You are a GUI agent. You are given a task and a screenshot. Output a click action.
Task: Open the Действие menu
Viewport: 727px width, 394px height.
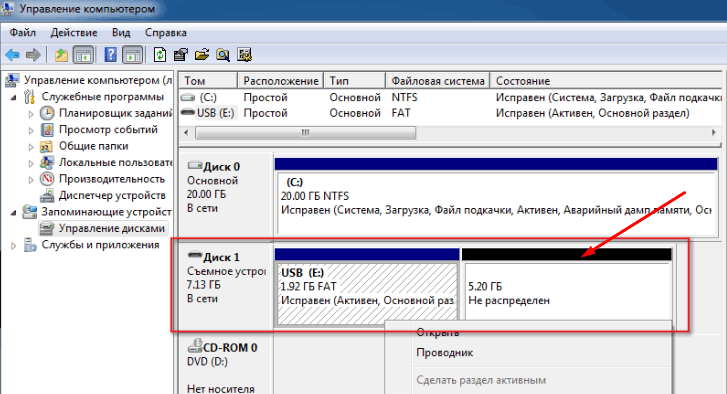(x=74, y=33)
